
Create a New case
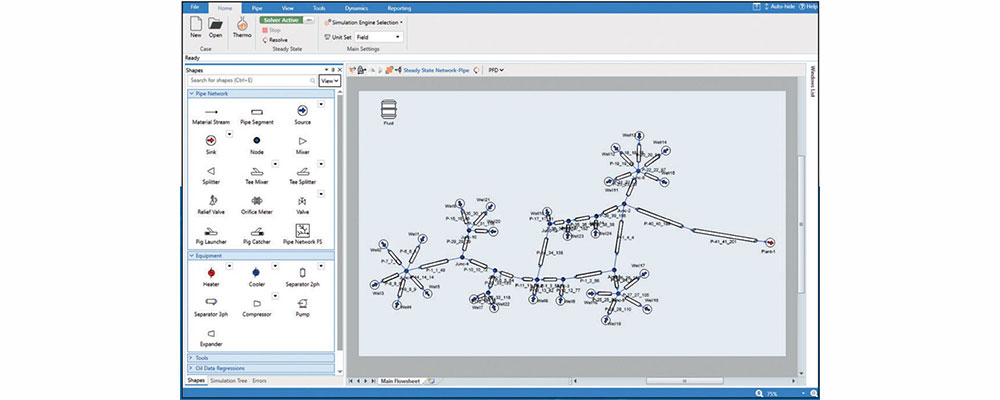(x=196, y=27)
